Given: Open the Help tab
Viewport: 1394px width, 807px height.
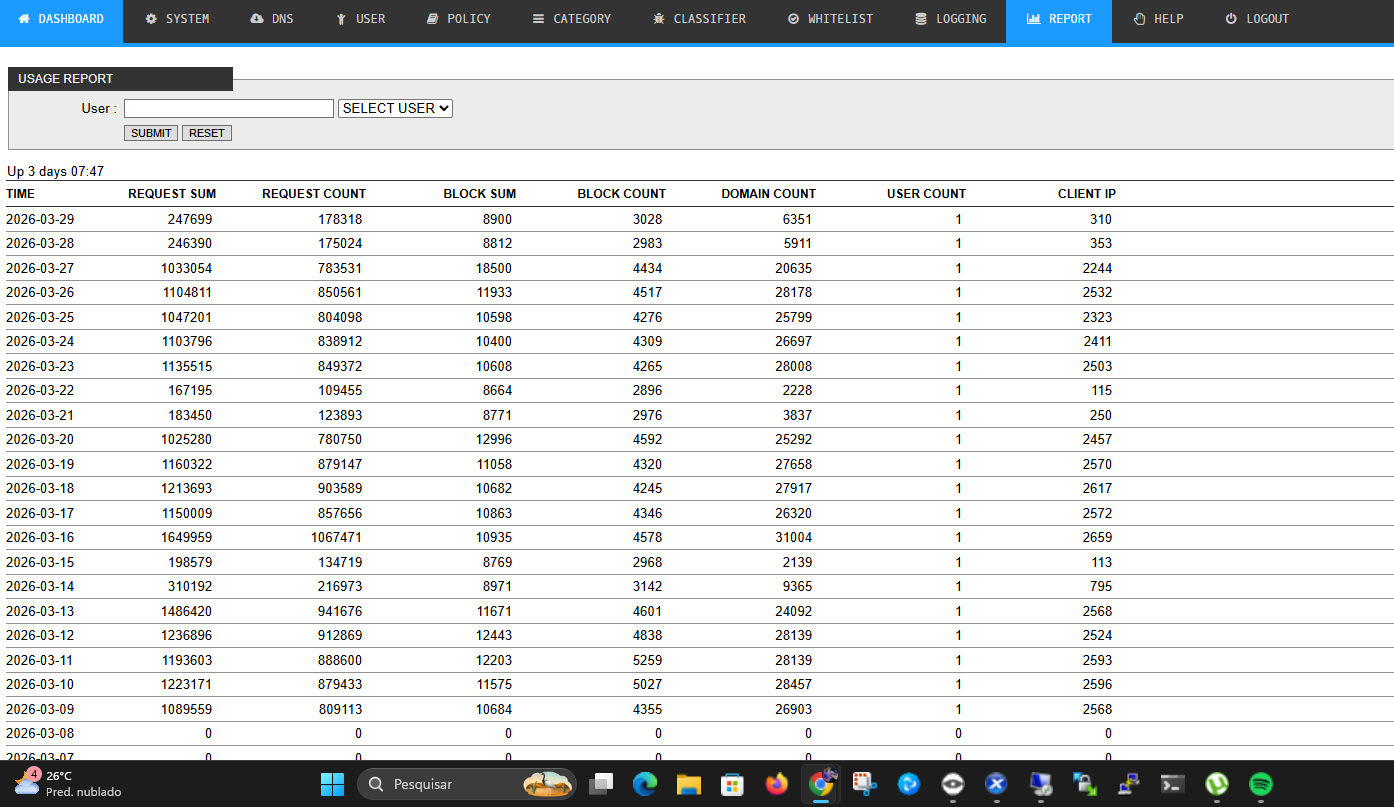Looking at the screenshot, I should tap(1158, 19).
